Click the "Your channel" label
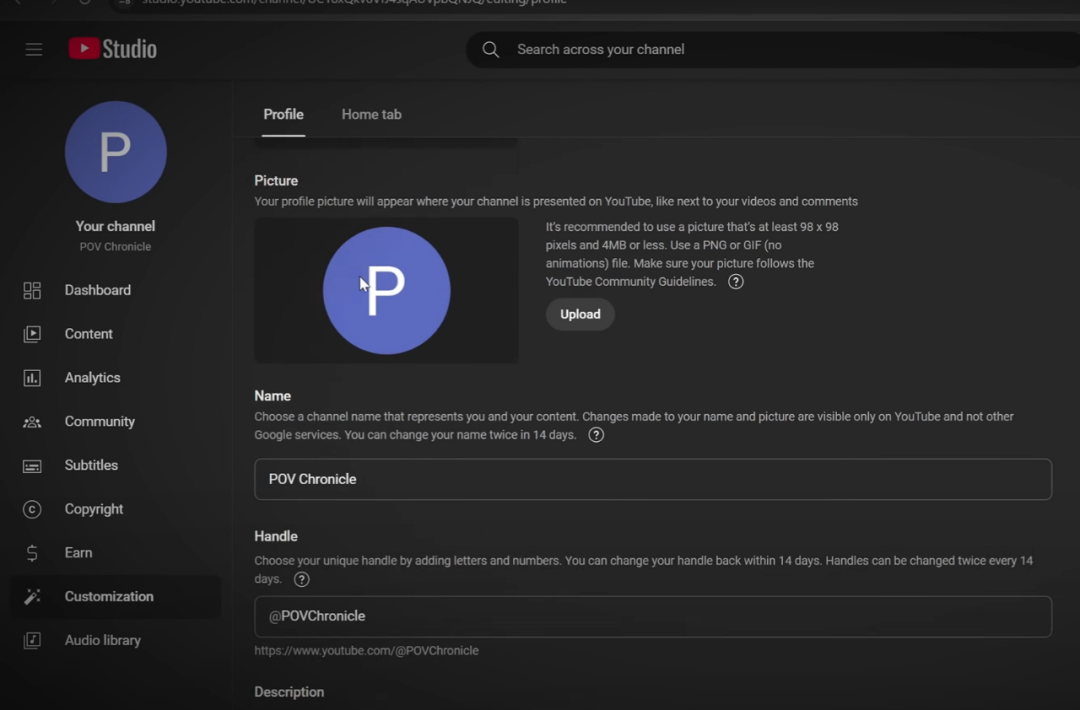The image size is (1080, 710). coord(115,227)
